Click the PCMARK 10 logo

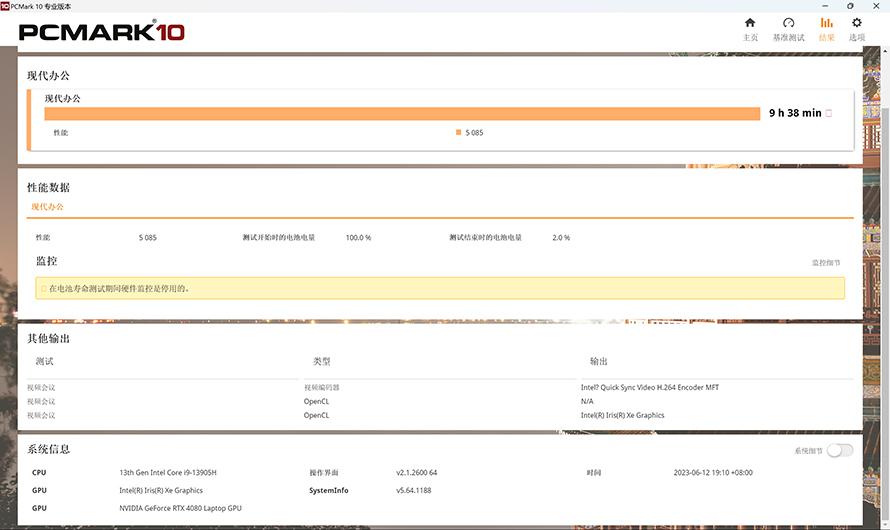(102, 32)
